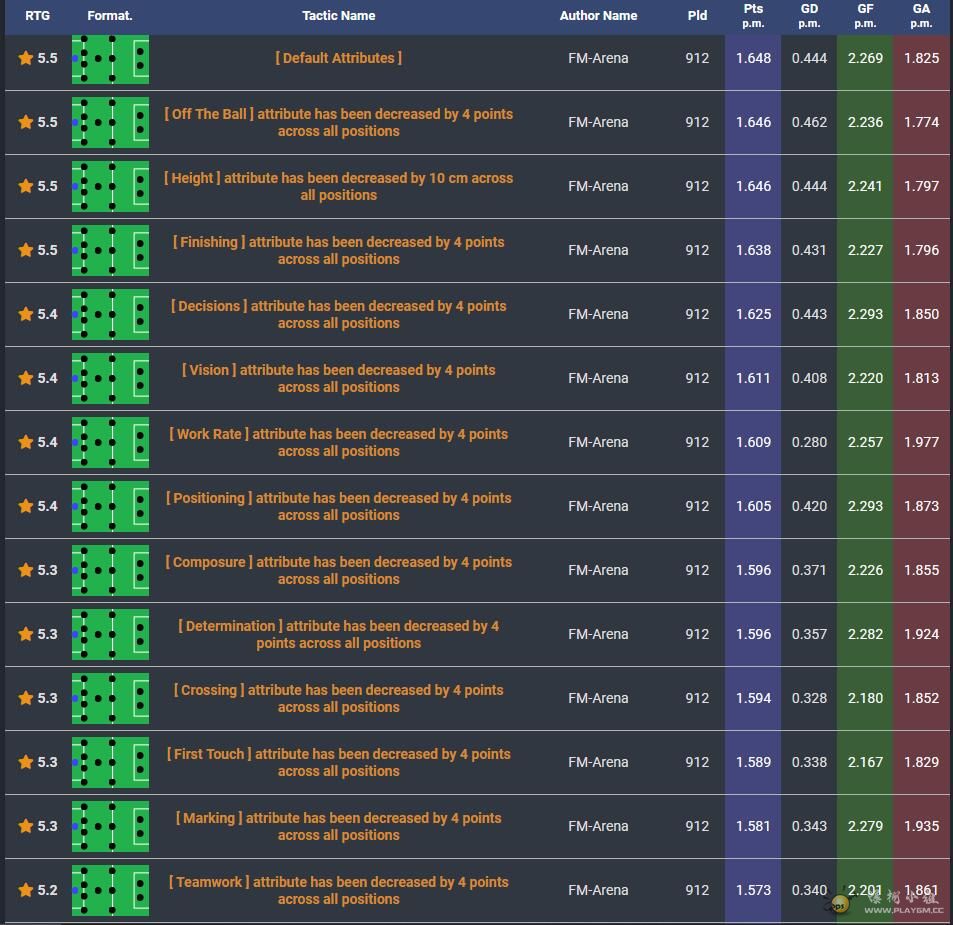Open the Positioning attribute decreased tactic
Viewport: 953px width, 925px height.
339,506
